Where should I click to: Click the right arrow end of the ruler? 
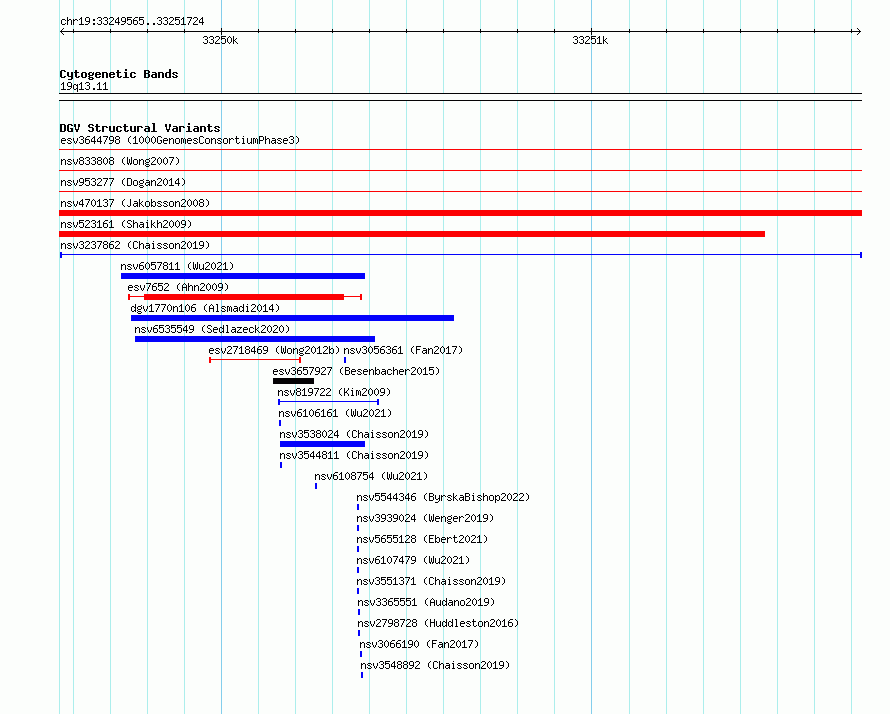tap(858, 31)
